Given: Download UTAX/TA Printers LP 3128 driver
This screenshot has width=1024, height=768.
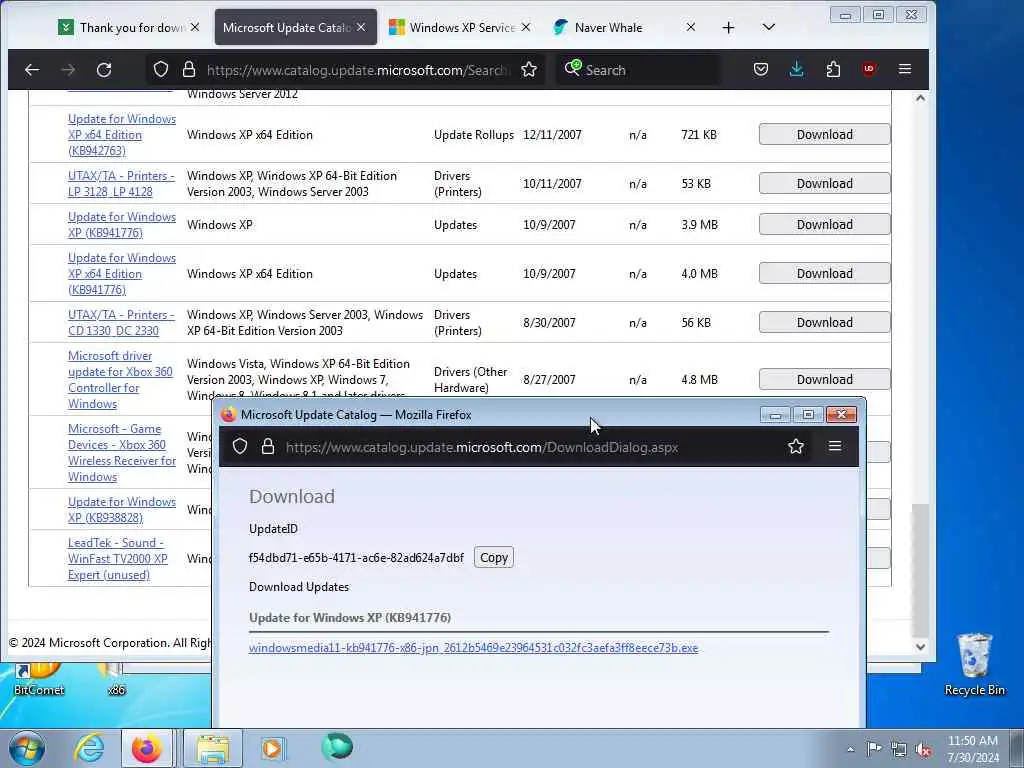Looking at the screenshot, I should click(x=824, y=184).
